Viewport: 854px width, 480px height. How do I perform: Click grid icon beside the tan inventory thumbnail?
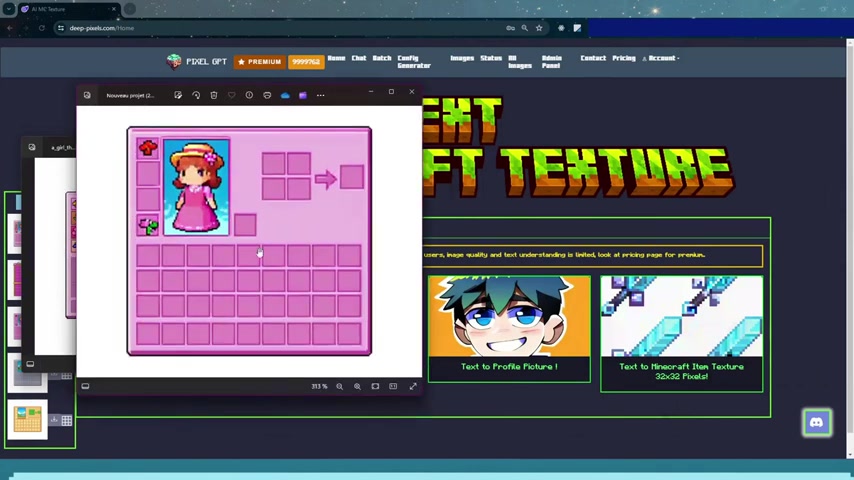pyautogui.click(x=66, y=420)
